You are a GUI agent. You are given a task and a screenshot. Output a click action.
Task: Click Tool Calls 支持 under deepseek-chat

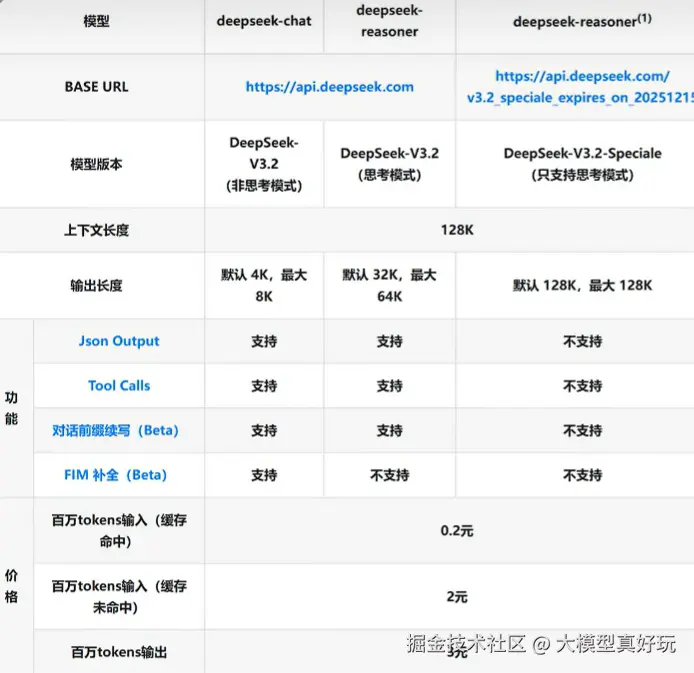tap(264, 386)
